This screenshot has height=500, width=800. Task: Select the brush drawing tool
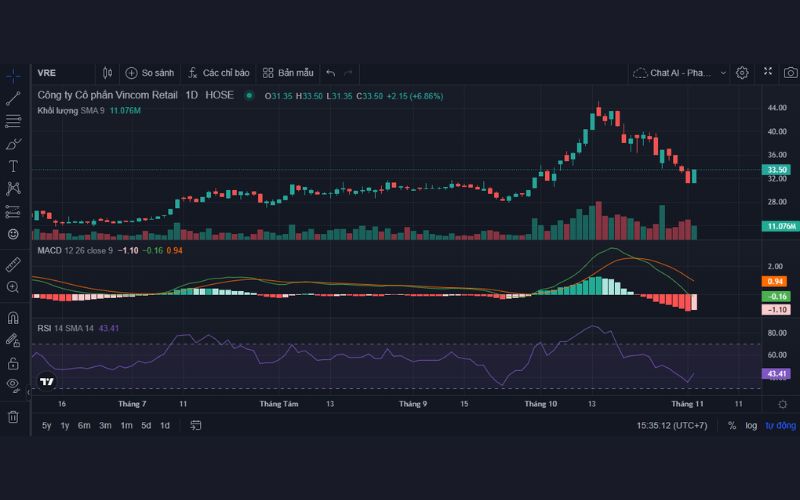point(13,144)
